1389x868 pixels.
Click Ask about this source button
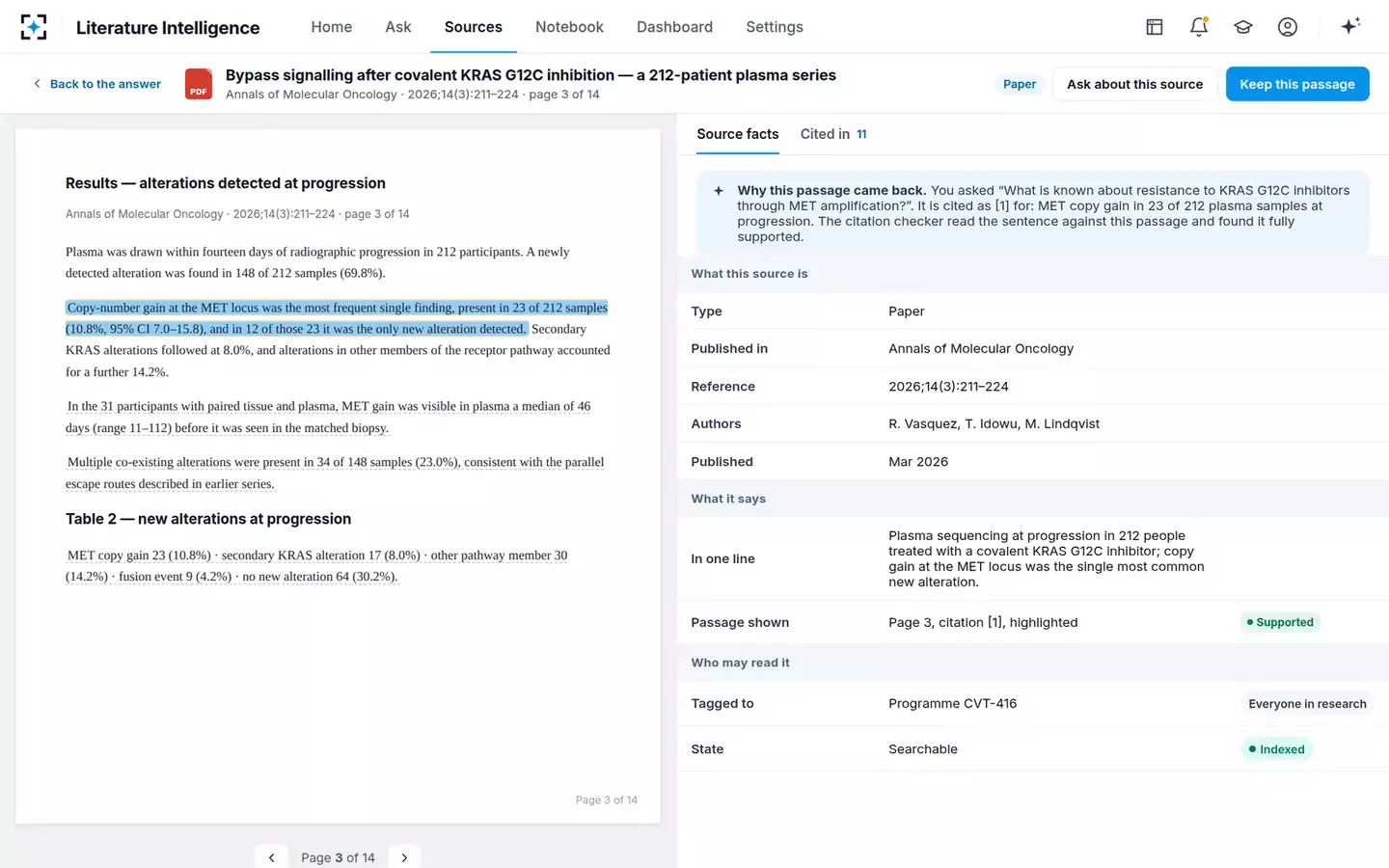point(1134,84)
